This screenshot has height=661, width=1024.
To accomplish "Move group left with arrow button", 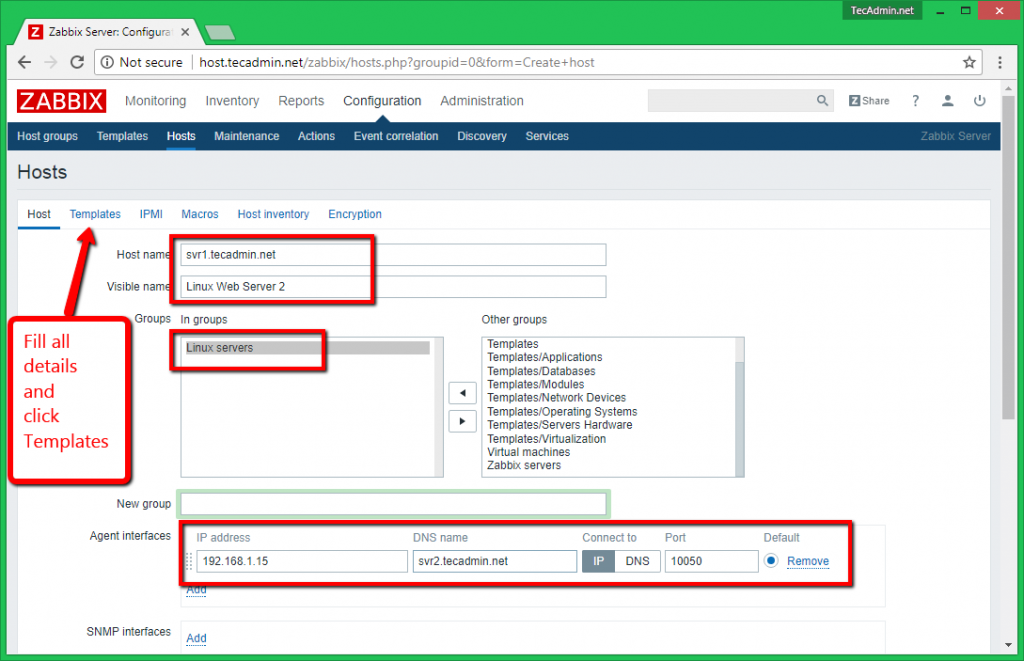I will [461, 392].
